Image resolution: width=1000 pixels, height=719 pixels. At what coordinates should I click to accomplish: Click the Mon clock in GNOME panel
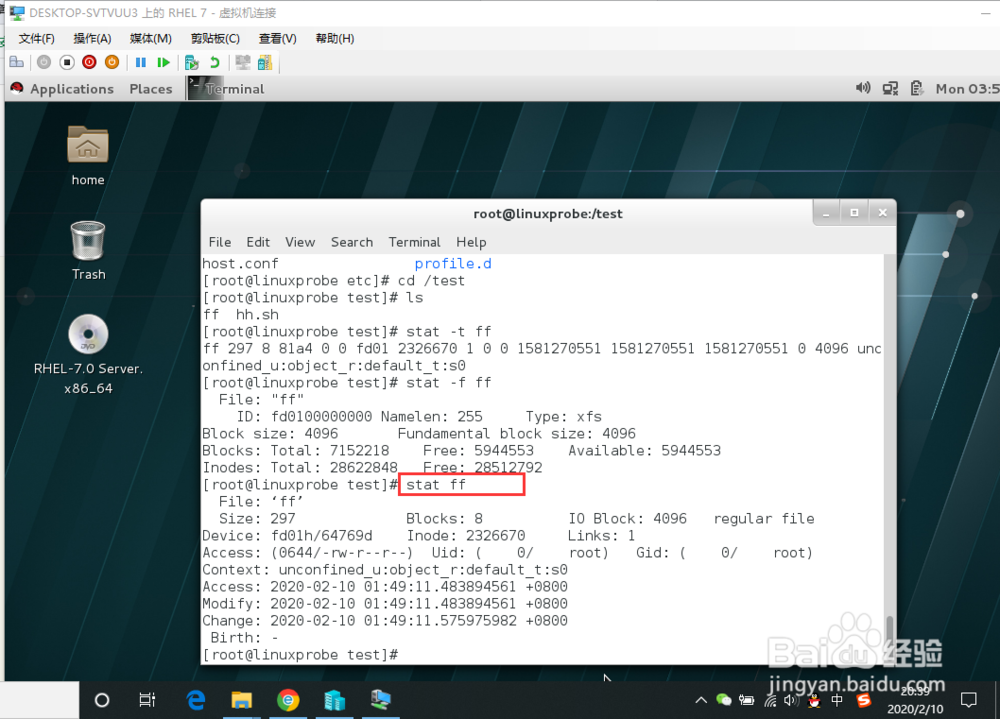coord(967,89)
